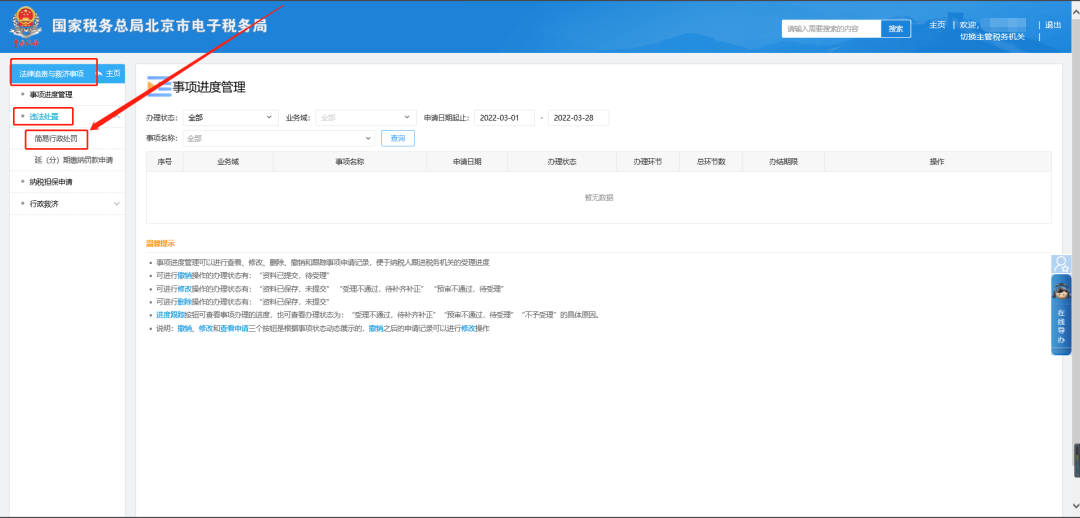Open the 事项名称 dropdown
This screenshot has width=1080, height=518.
tap(278, 138)
